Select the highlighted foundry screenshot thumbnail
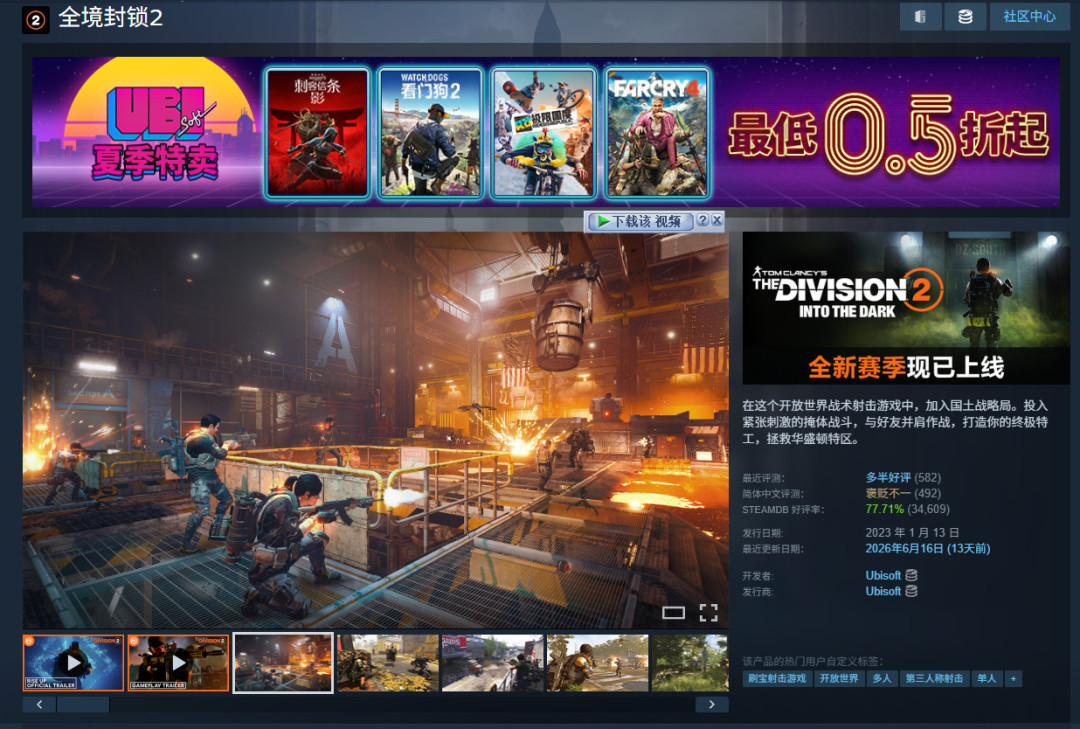The height and width of the screenshot is (729, 1080). pyautogui.click(x=283, y=663)
